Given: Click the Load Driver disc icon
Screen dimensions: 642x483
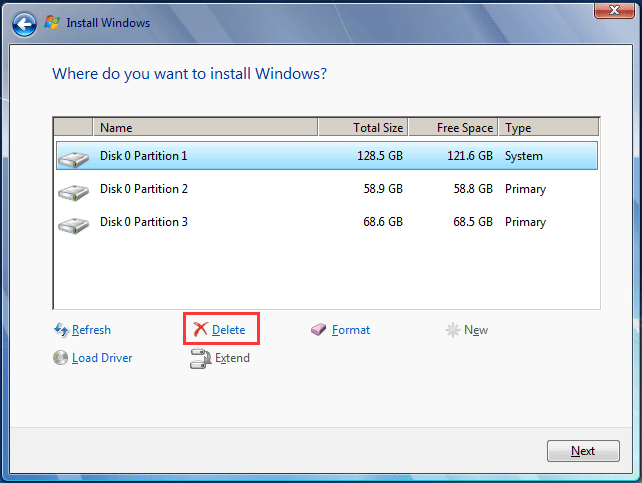Looking at the screenshot, I should (x=60, y=358).
